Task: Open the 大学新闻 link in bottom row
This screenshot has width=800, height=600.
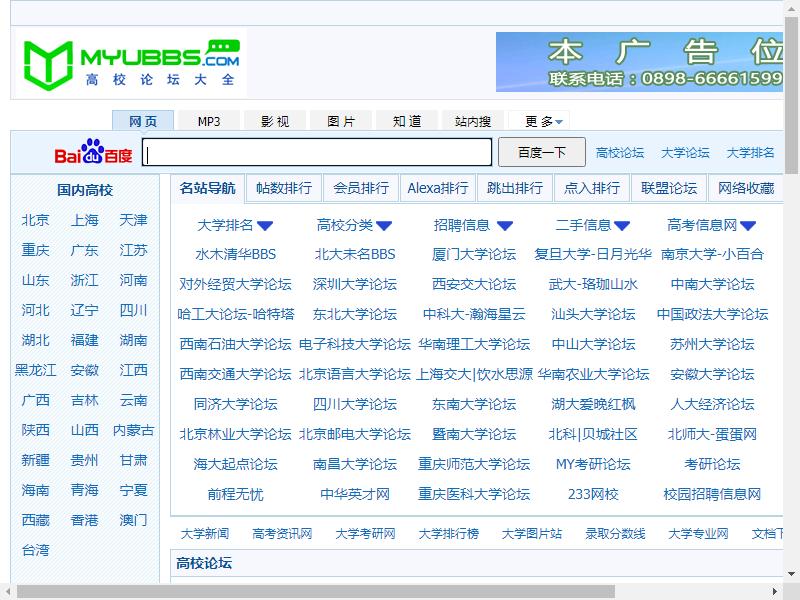Action: [205, 534]
